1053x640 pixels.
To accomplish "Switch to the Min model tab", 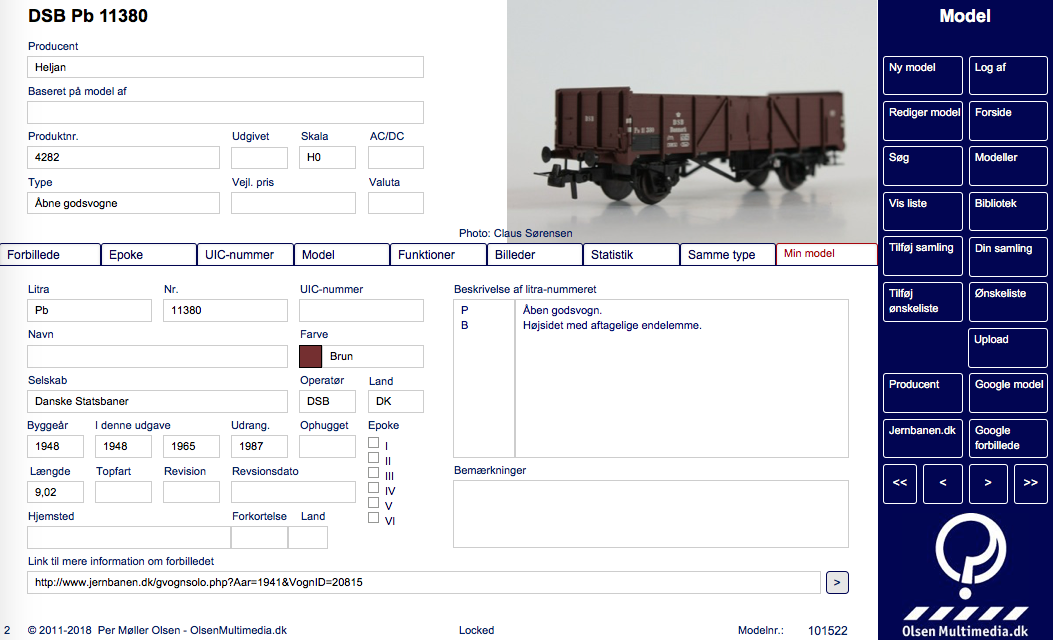I will (827, 254).
